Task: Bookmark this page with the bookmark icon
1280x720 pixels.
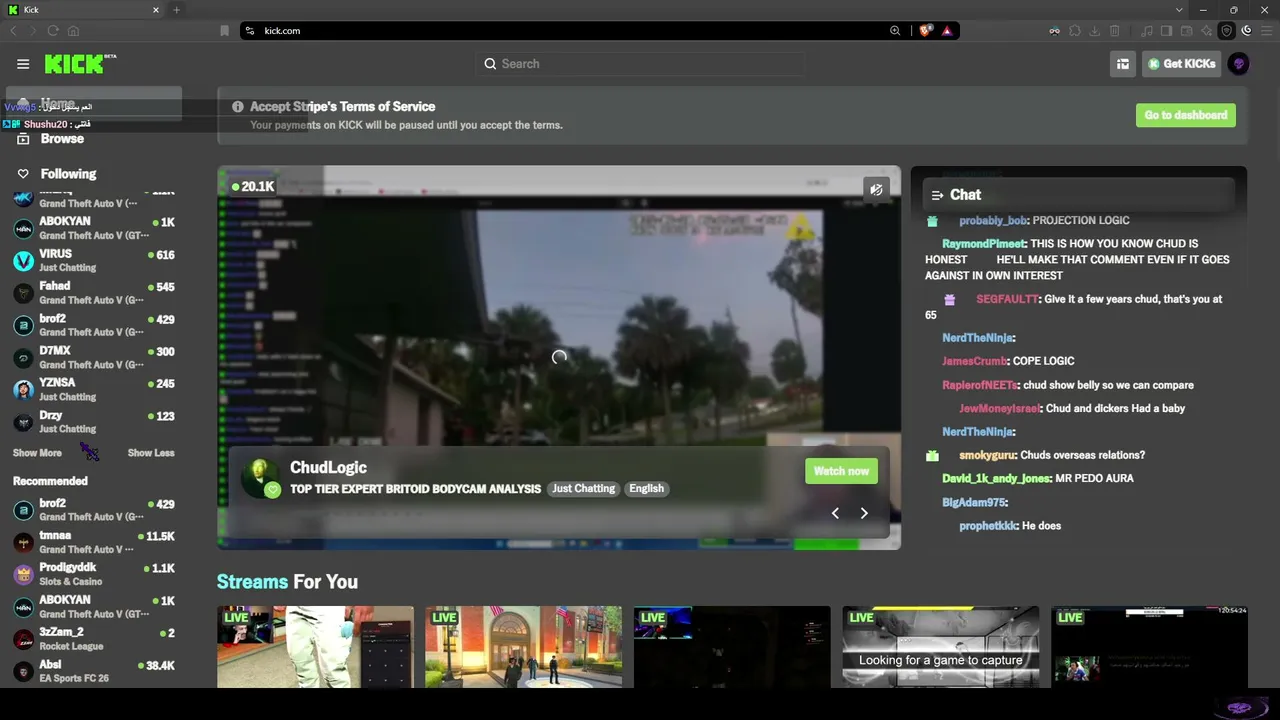Action: coord(224,31)
